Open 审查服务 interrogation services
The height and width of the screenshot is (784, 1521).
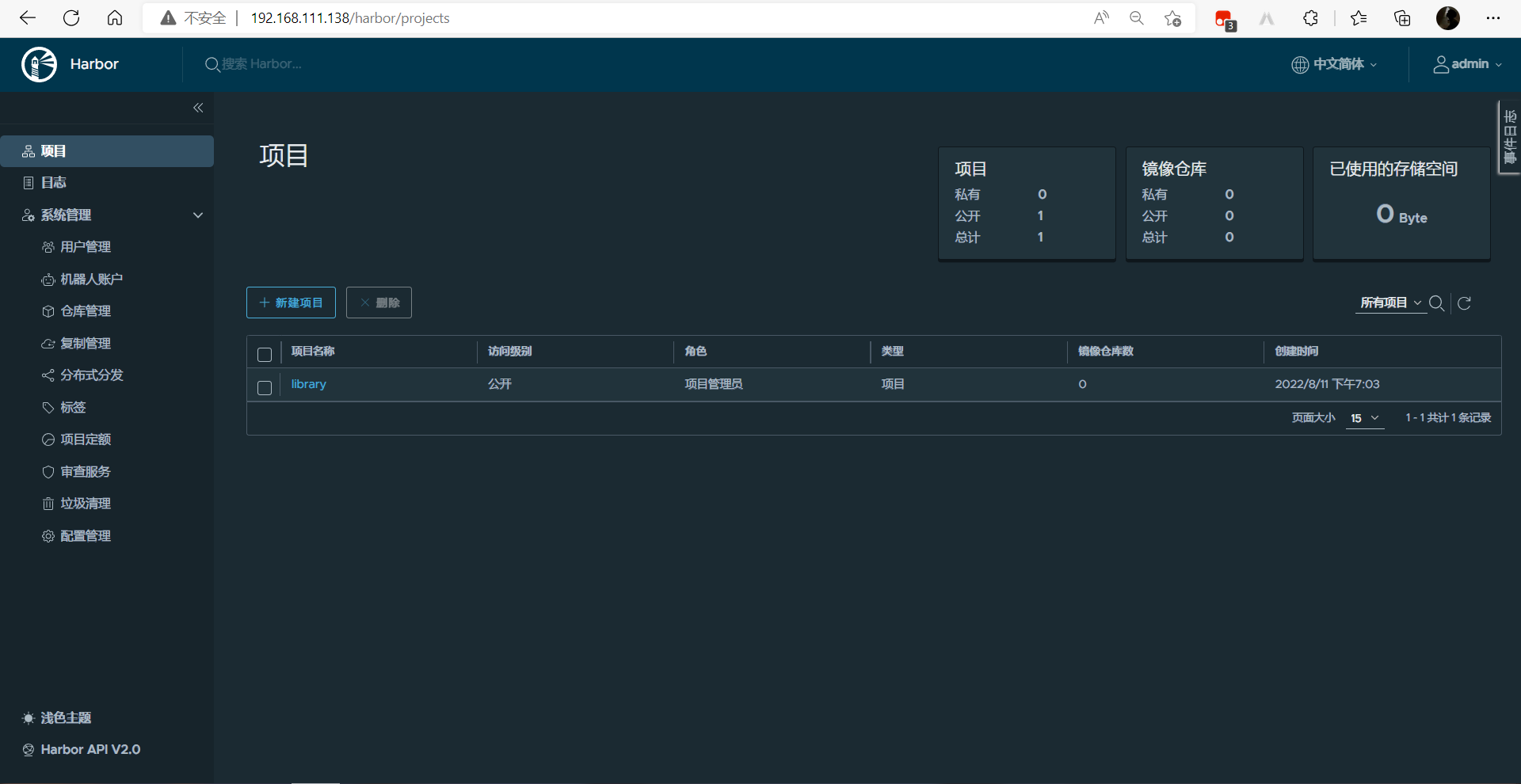coord(86,472)
